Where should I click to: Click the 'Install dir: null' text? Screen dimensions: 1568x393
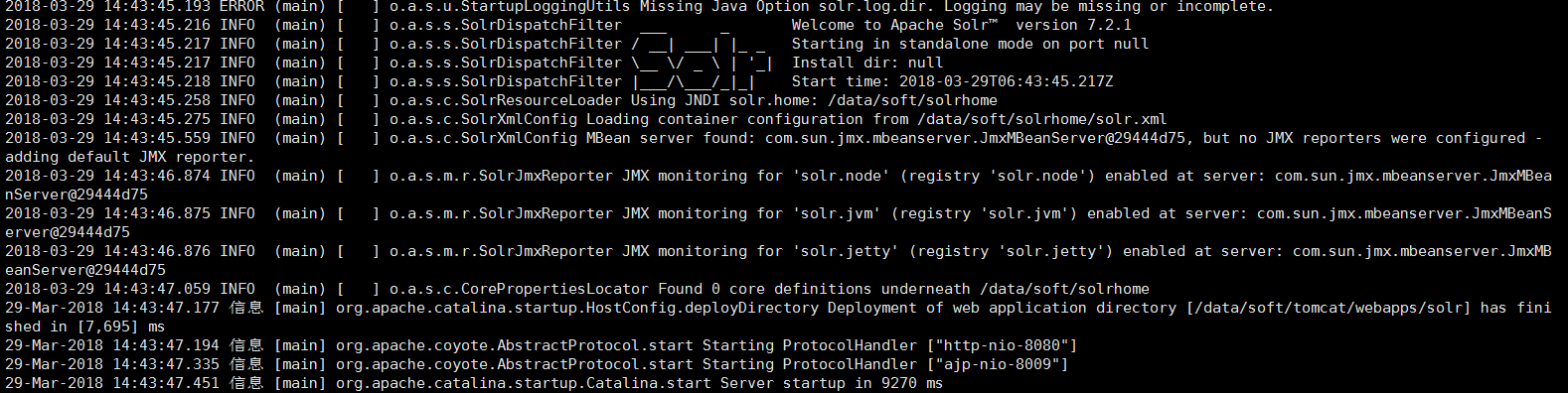[867, 63]
